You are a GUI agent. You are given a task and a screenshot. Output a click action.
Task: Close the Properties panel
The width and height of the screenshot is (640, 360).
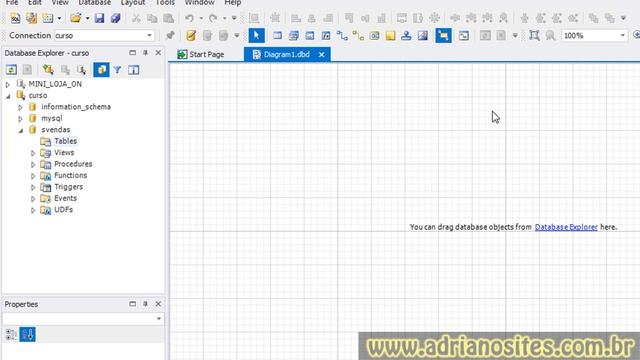158,304
